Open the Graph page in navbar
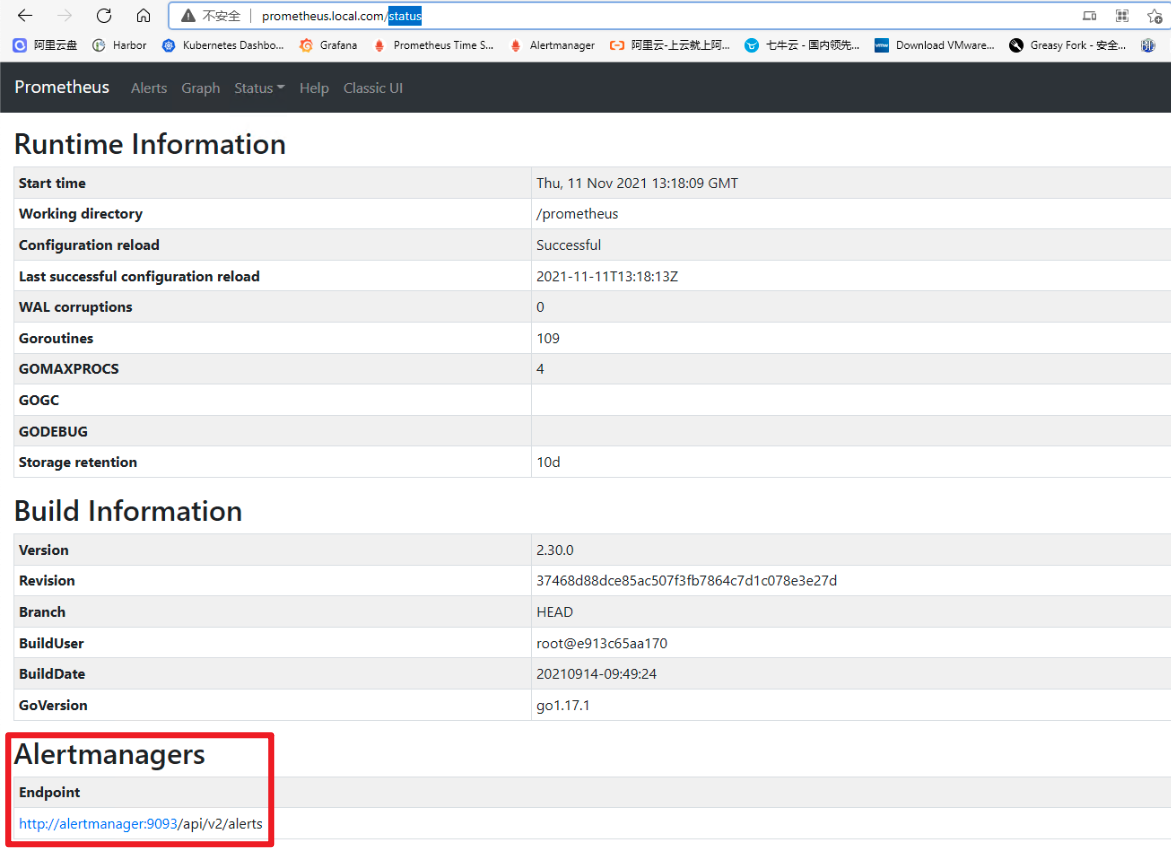The image size is (1171, 850). click(x=201, y=88)
